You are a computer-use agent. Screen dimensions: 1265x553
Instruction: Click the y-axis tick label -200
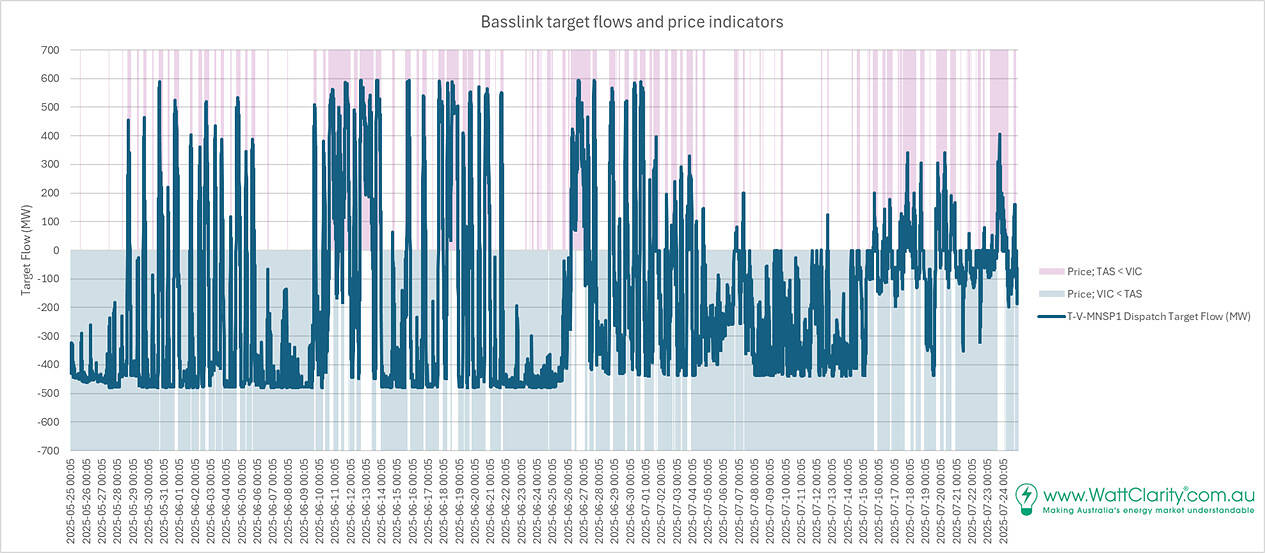tap(49, 307)
